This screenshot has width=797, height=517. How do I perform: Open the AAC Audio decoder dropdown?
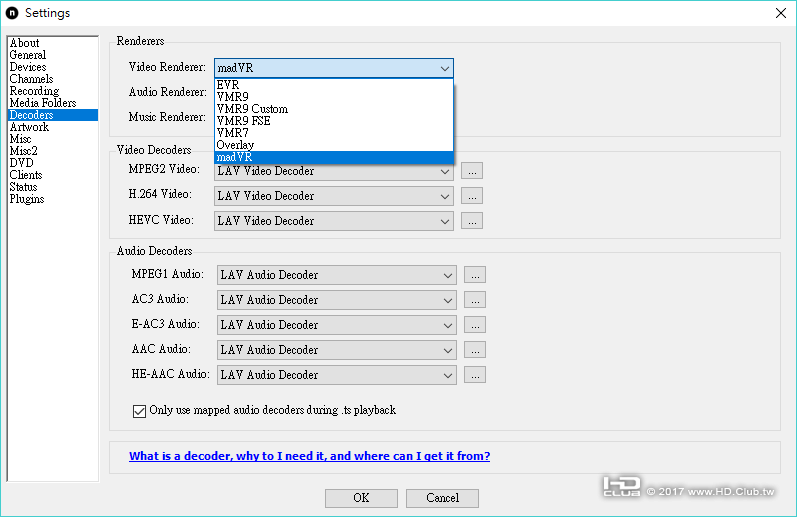pyautogui.click(x=336, y=350)
